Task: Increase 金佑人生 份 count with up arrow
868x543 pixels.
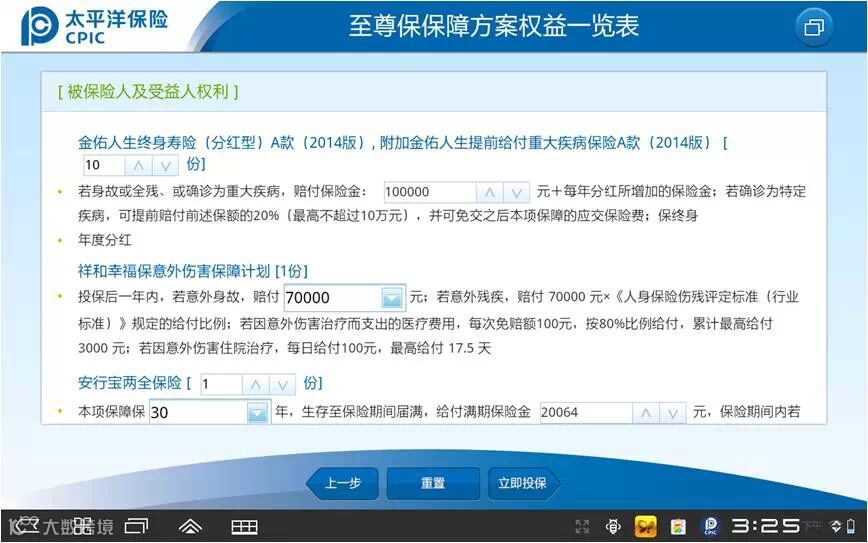Action: pyautogui.click(x=138, y=165)
